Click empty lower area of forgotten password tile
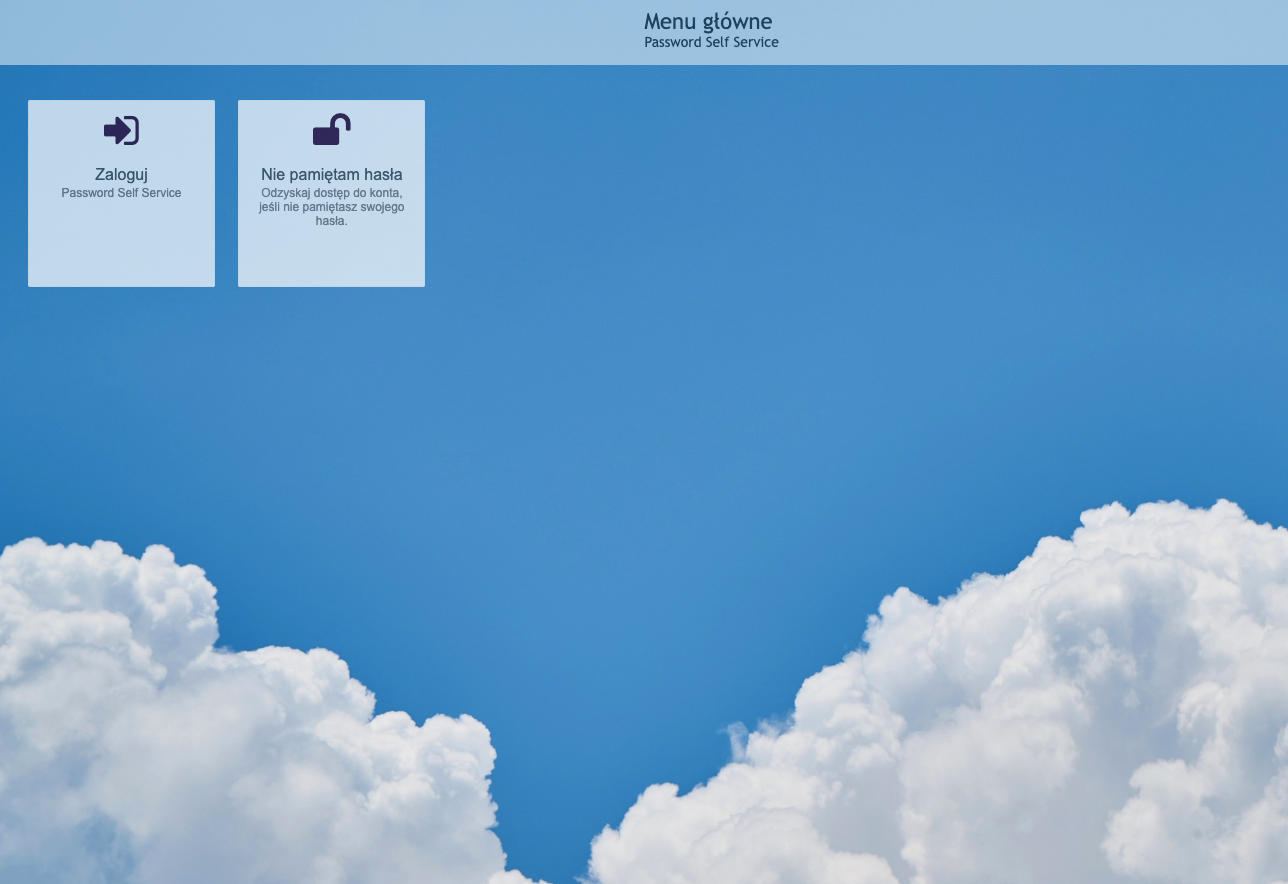1288x884 pixels. pyautogui.click(x=331, y=260)
